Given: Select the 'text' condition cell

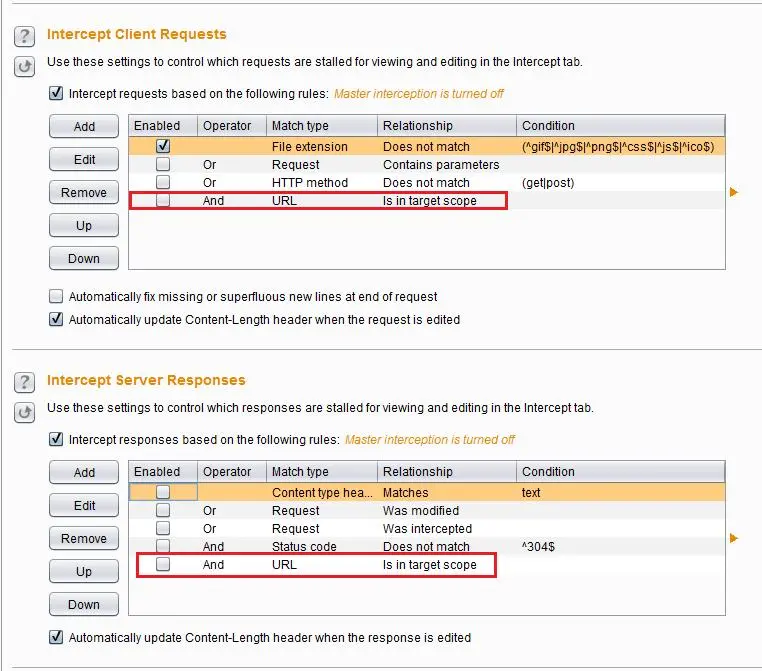Looking at the screenshot, I should coord(621,492).
